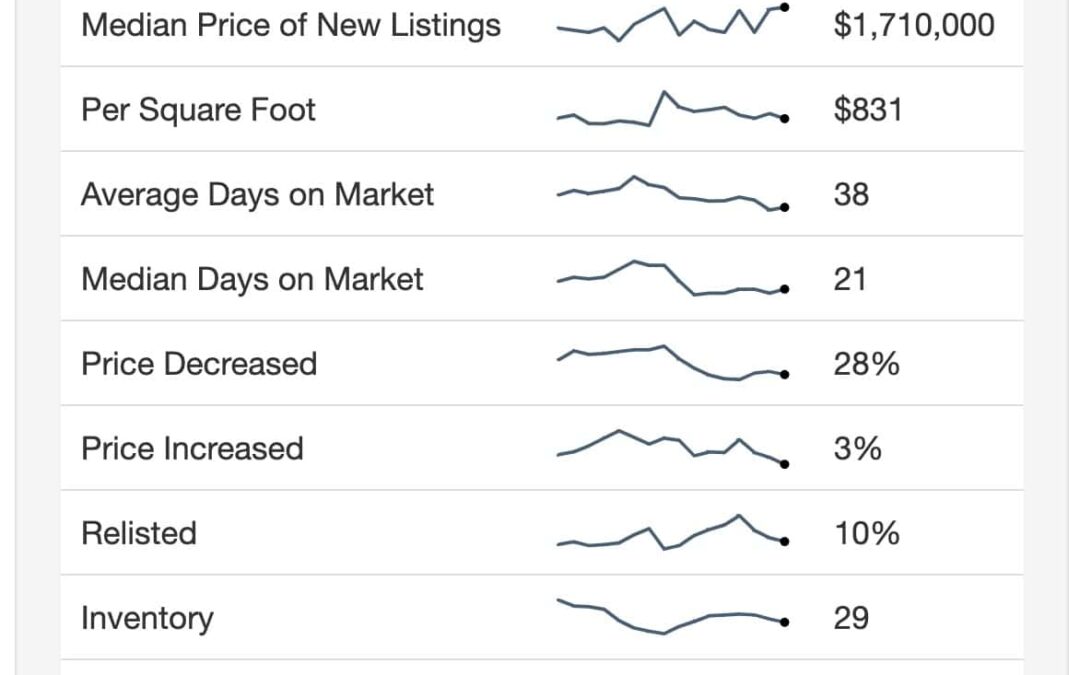Viewport: 1080px width, 675px height.
Task: Select the Median Days on Market value 21
Action: tap(850, 279)
